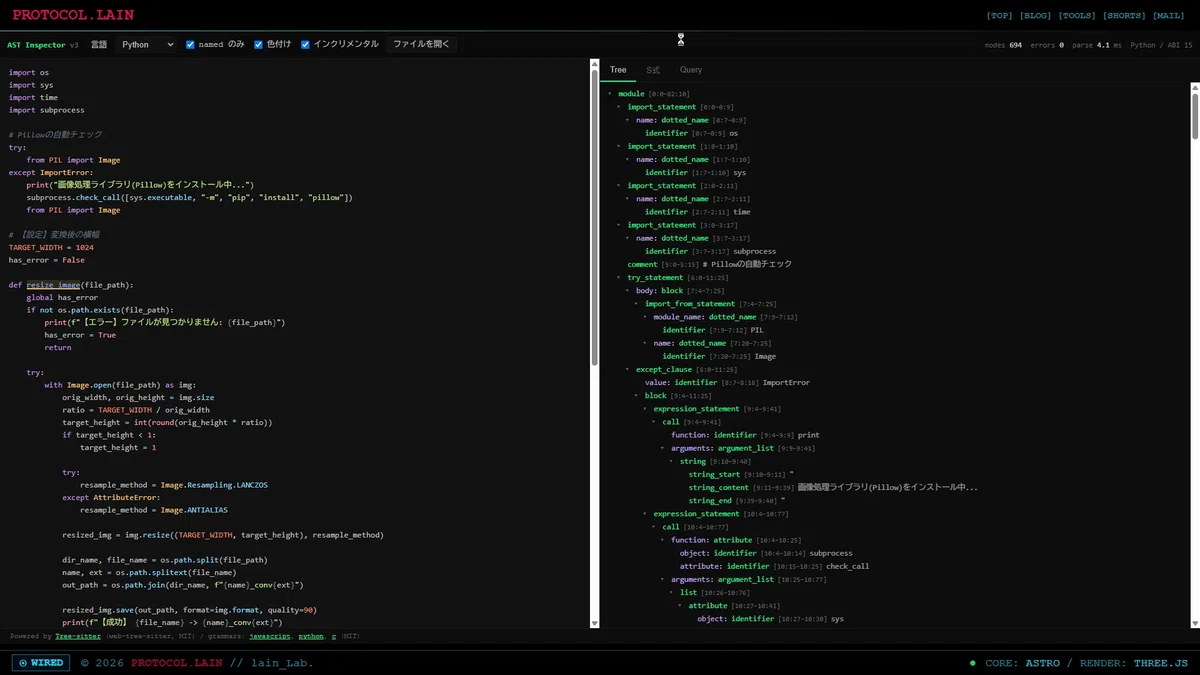Viewport: 1200px width, 675px height.
Task: Open the [TOP] nav link
Action: tap(998, 16)
